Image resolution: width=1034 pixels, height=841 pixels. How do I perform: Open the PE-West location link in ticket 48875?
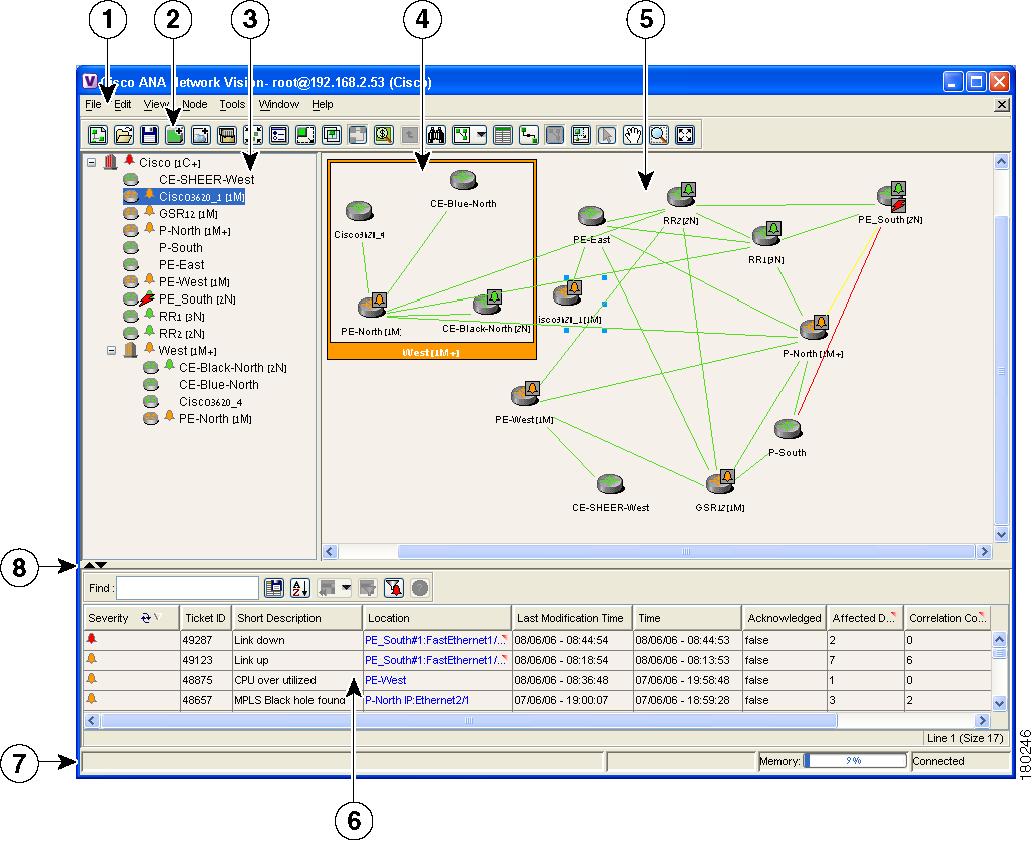pos(386,680)
